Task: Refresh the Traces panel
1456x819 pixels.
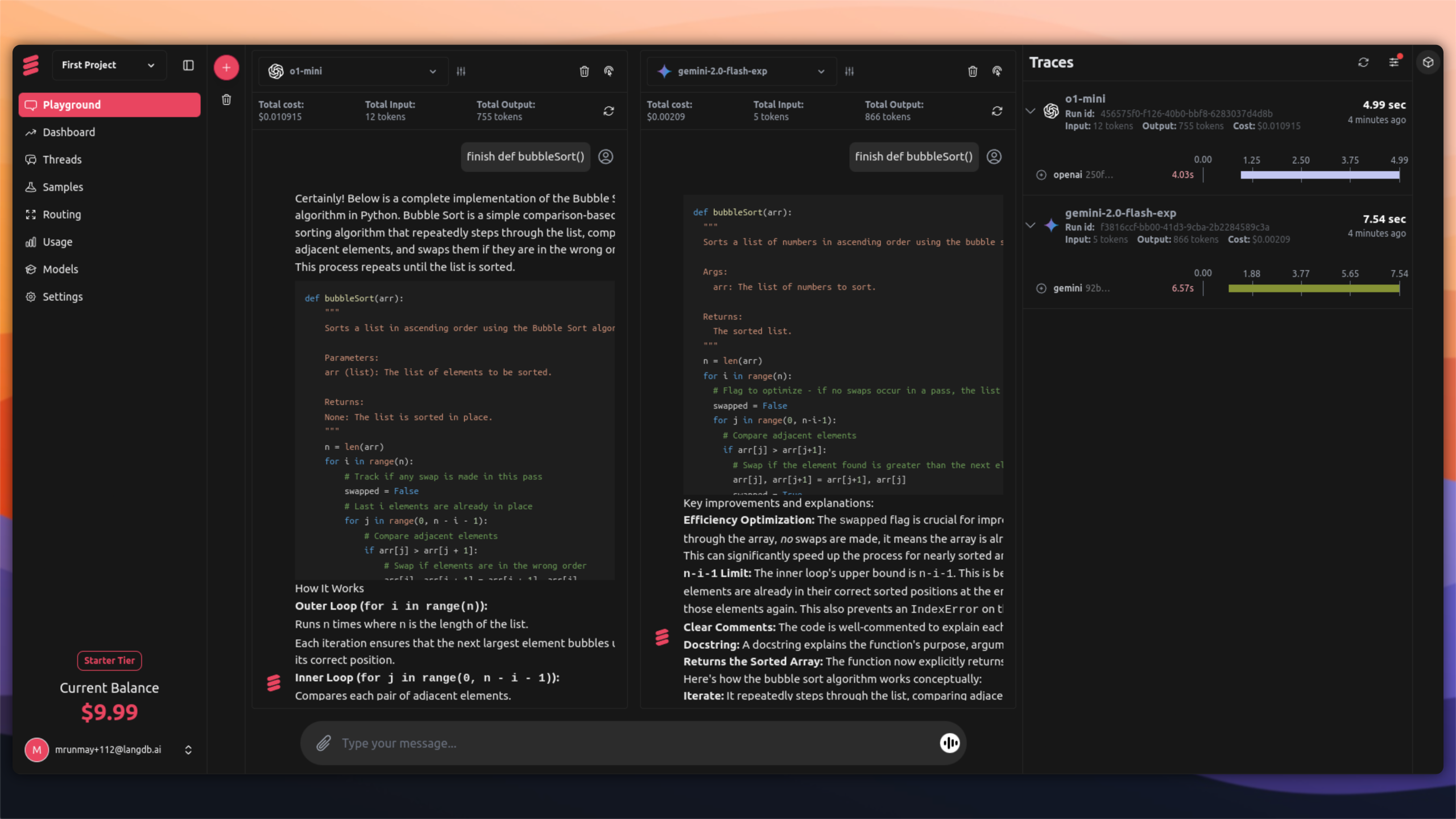Action: pyautogui.click(x=1363, y=62)
